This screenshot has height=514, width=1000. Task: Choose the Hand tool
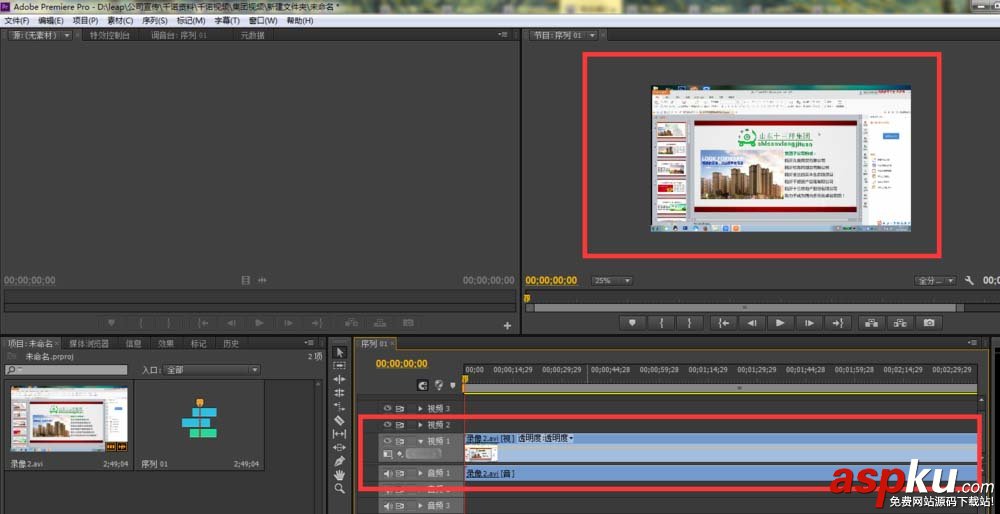pyautogui.click(x=339, y=475)
